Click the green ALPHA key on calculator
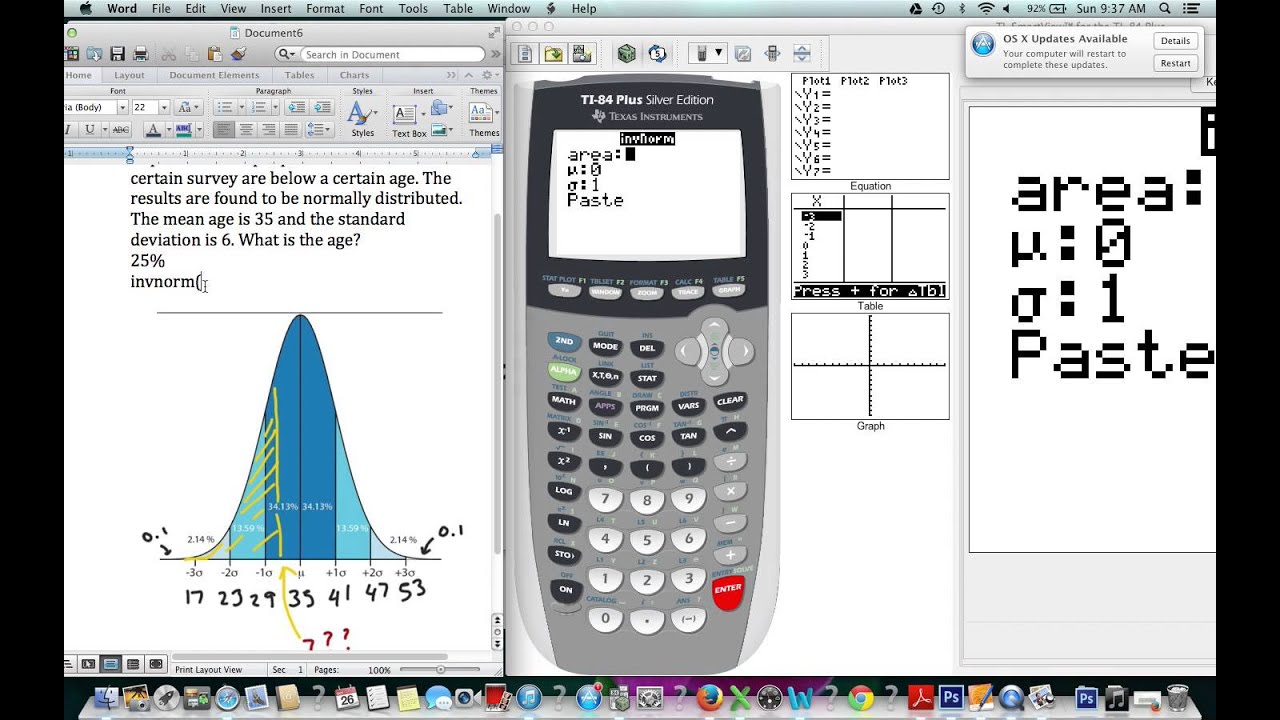The height and width of the screenshot is (720, 1280). [x=564, y=370]
